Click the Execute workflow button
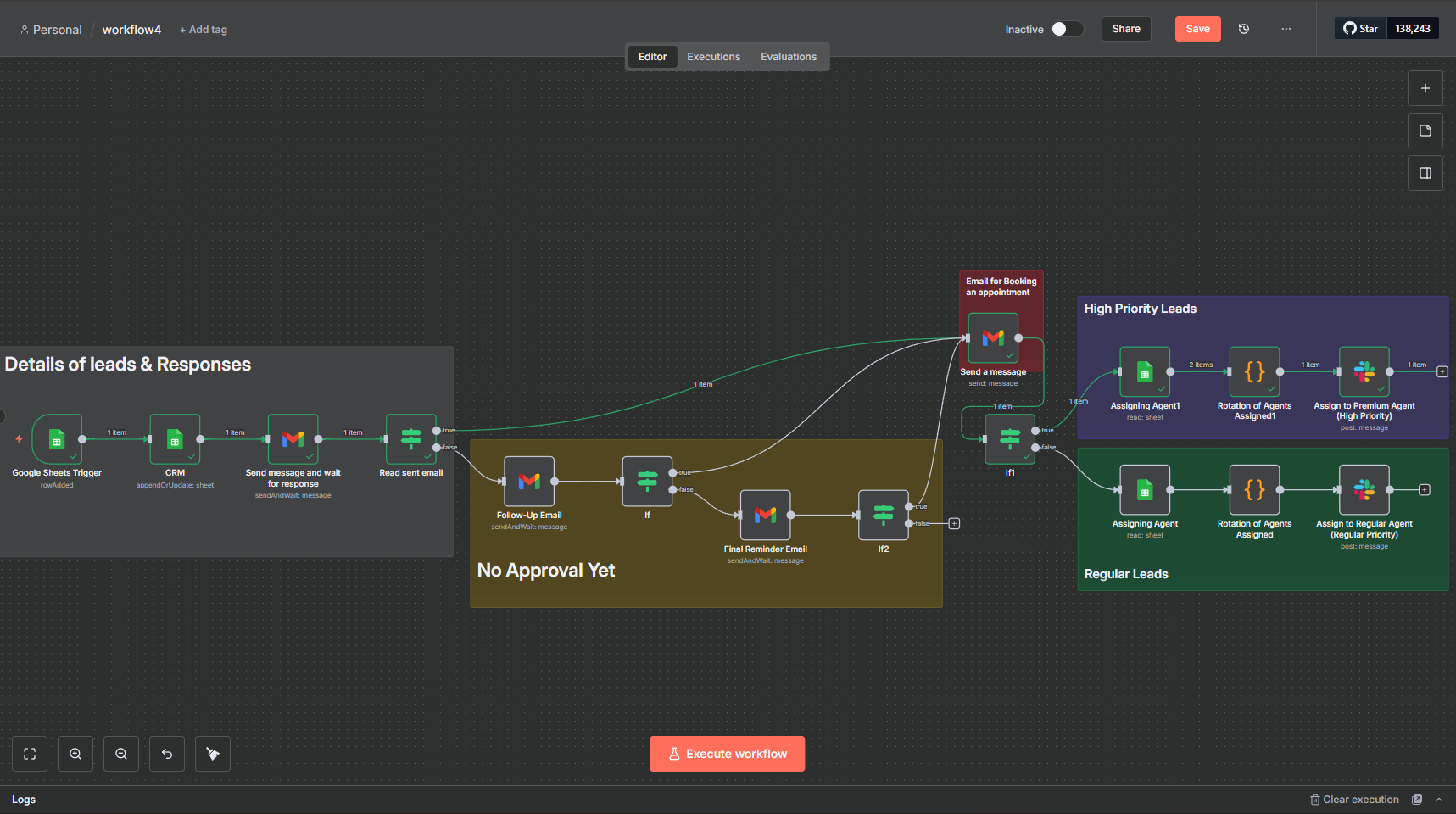The height and width of the screenshot is (814, 1456). click(x=727, y=753)
